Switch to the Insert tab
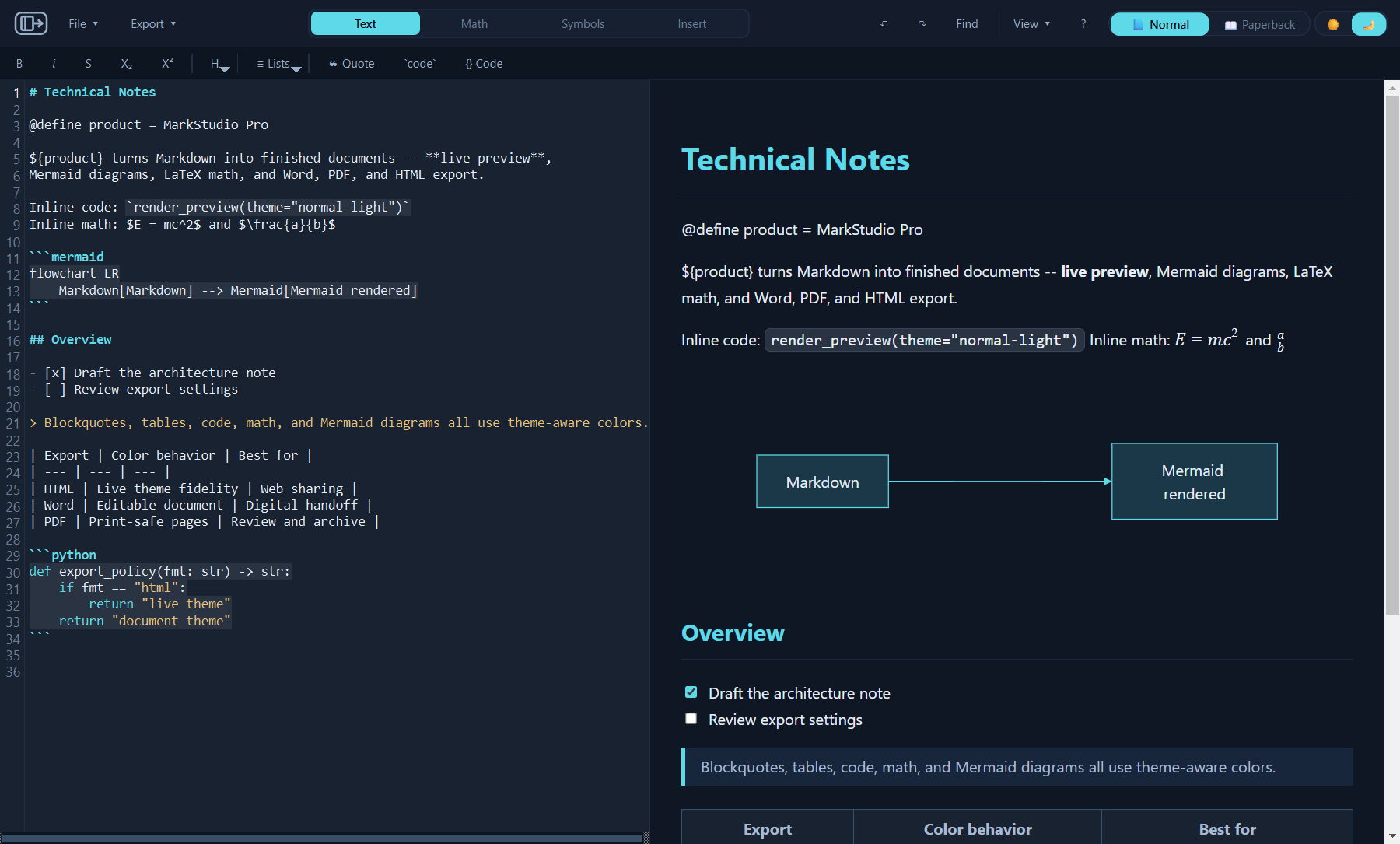Image resolution: width=1400 pixels, height=844 pixels. pos(692,24)
